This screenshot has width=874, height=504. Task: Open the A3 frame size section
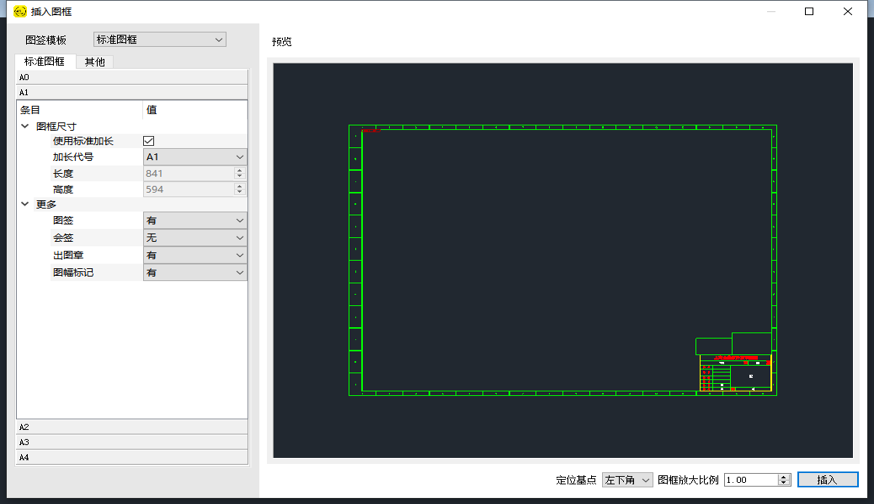[x=131, y=442]
